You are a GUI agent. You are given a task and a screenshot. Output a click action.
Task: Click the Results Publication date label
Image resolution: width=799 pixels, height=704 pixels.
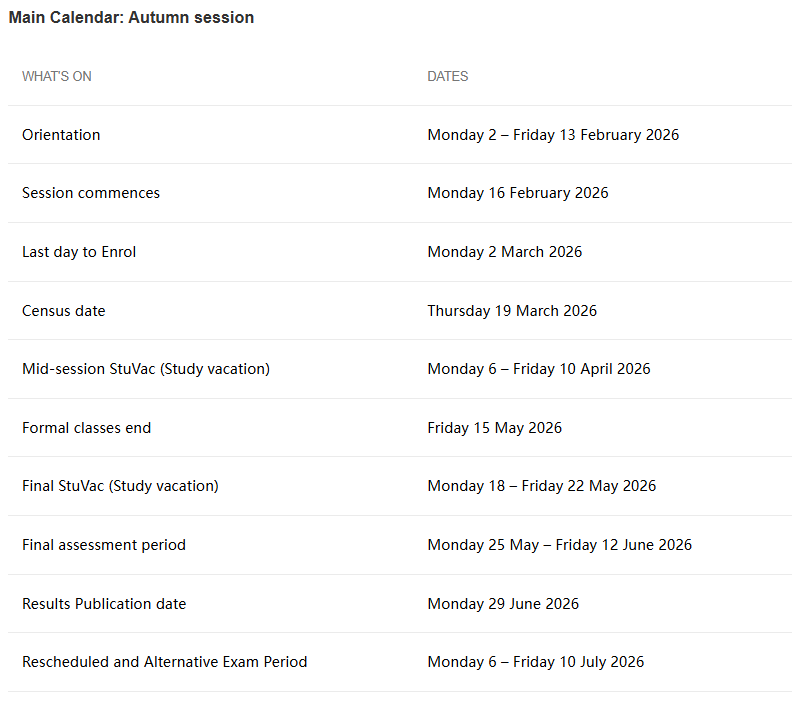coord(104,604)
